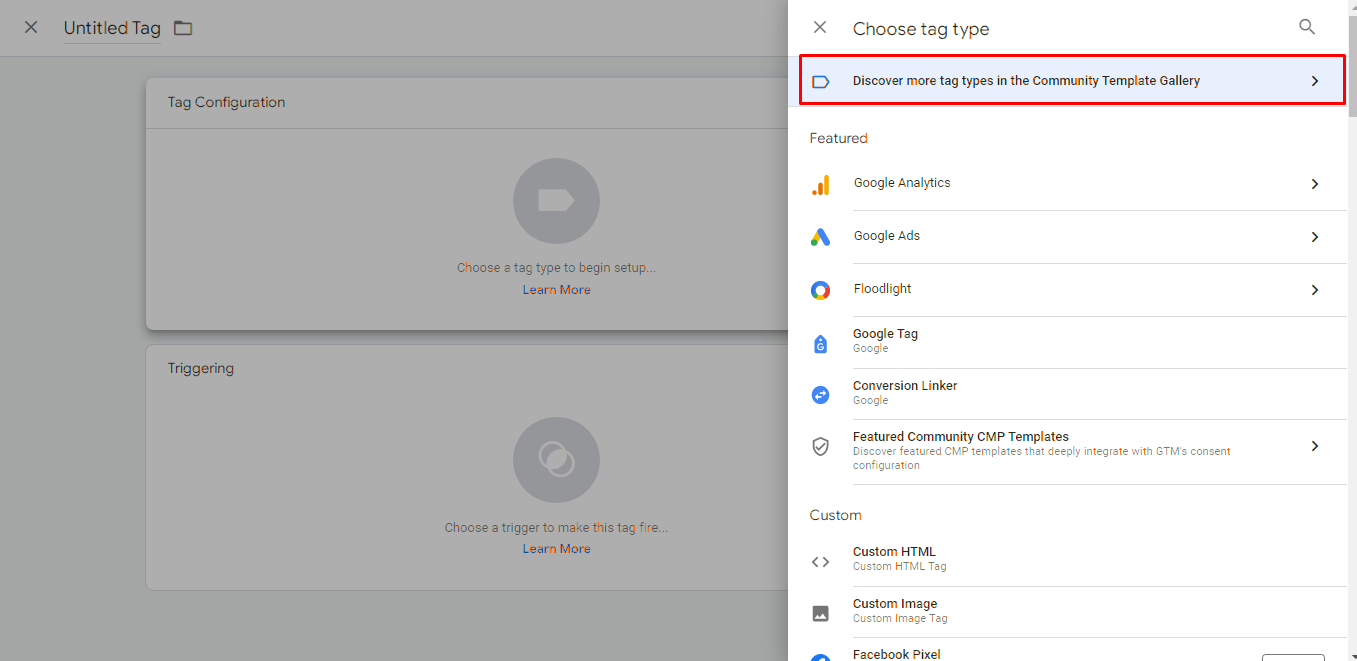The height and width of the screenshot is (661, 1357).
Task: Click the tag icon in Community Template Gallery row
Action: point(821,81)
